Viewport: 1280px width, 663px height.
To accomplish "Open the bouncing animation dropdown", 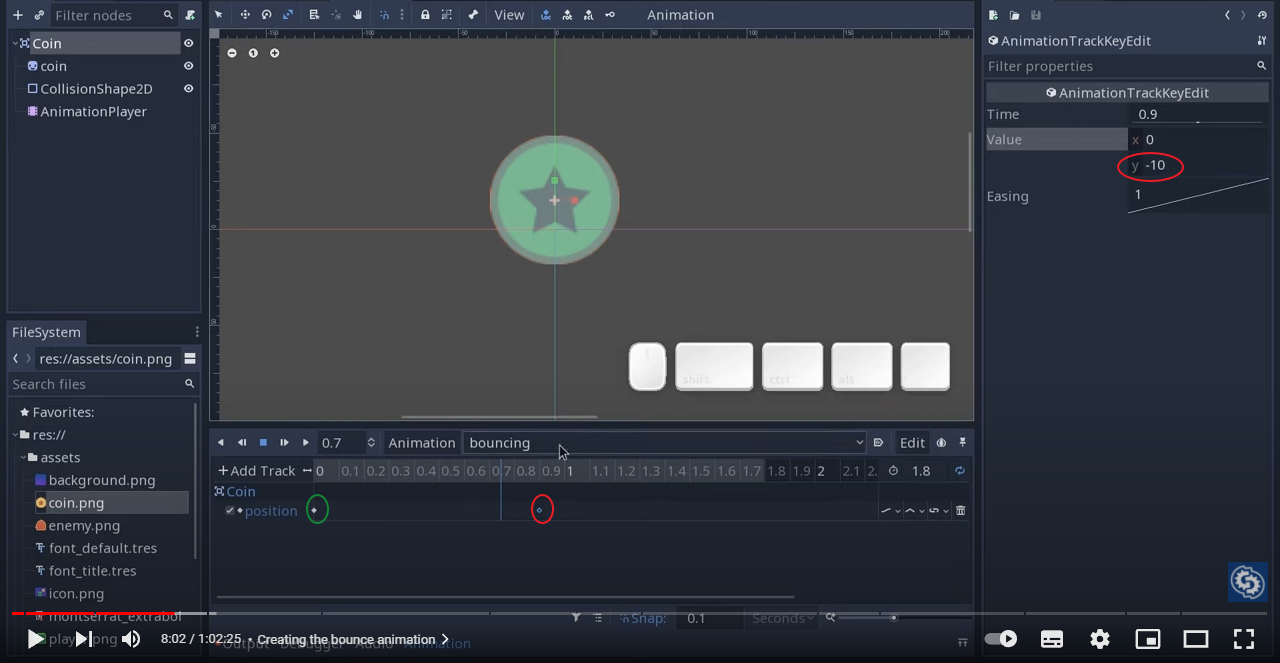I will click(x=665, y=443).
